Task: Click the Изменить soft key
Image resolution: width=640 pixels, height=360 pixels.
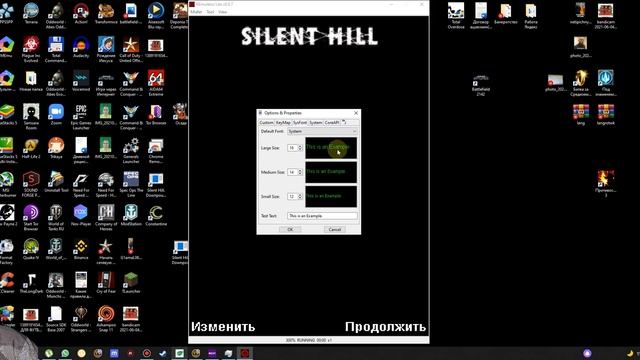Action: [223, 327]
